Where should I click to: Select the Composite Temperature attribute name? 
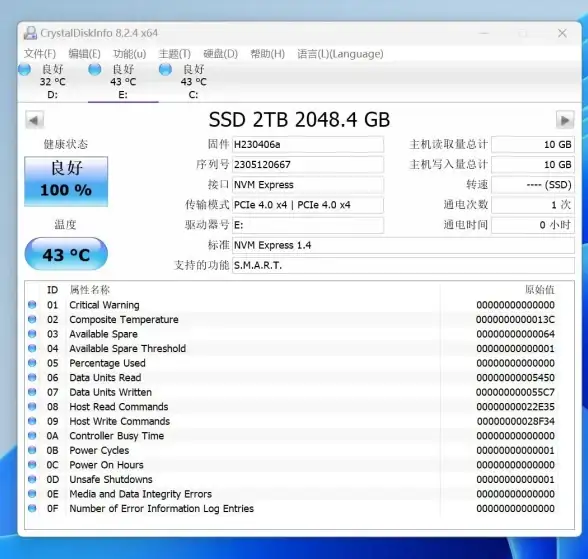click(124, 319)
